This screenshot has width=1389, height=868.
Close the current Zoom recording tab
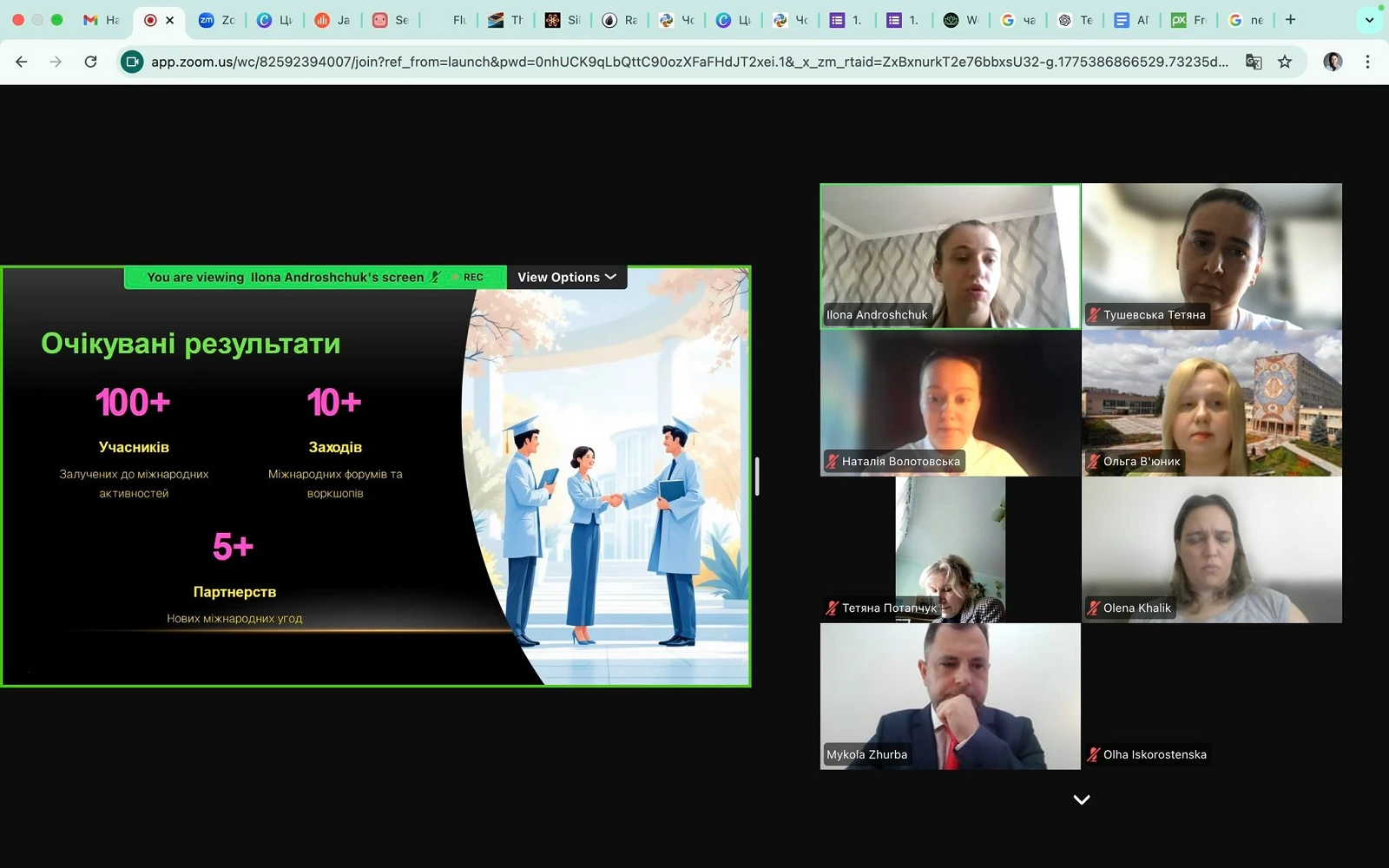170,20
